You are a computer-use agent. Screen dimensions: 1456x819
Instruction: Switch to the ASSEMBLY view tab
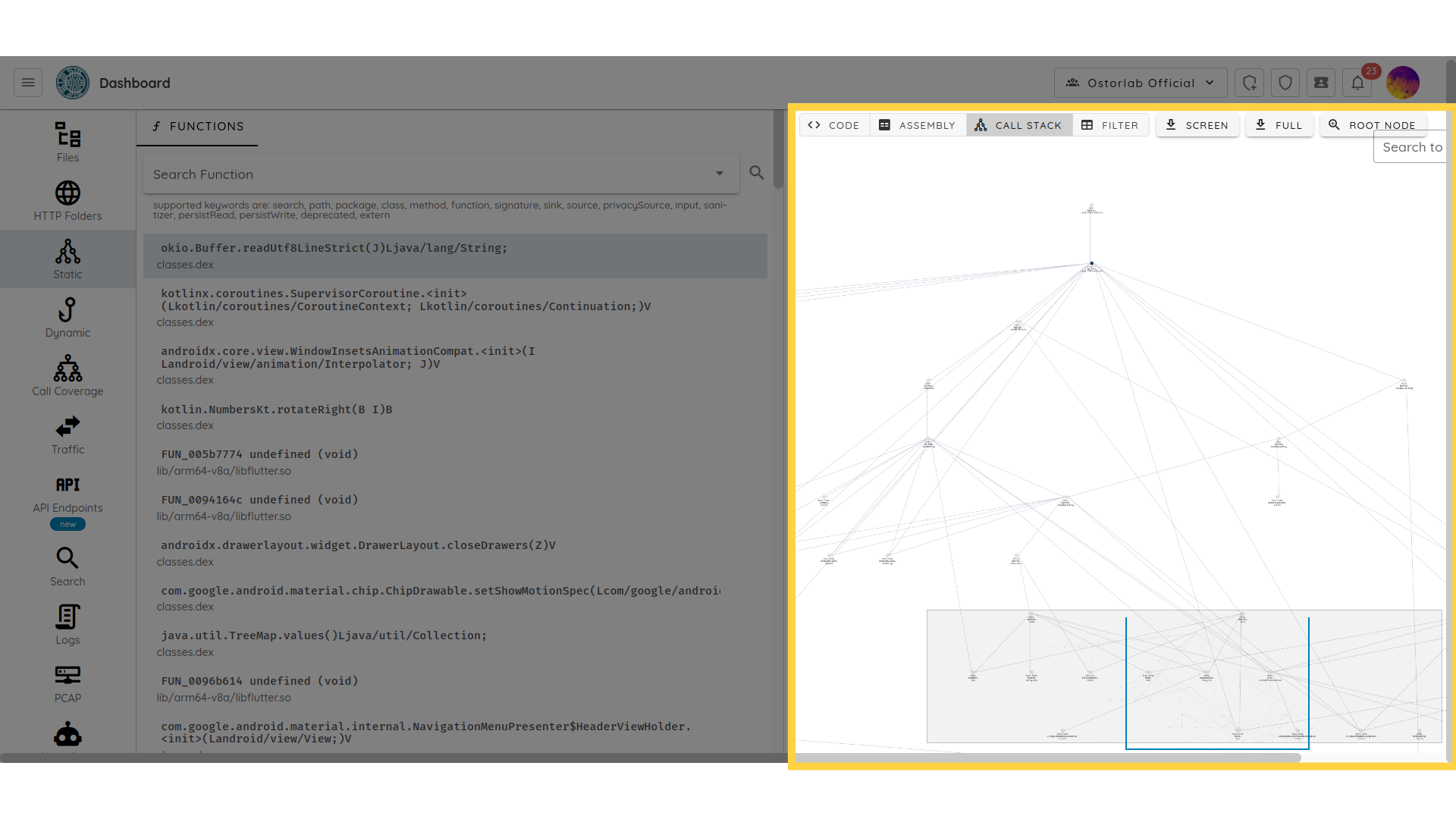[918, 125]
